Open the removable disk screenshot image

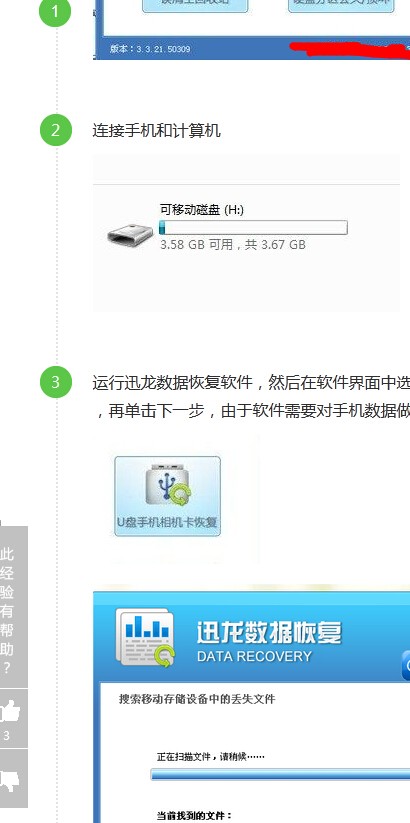click(247, 233)
